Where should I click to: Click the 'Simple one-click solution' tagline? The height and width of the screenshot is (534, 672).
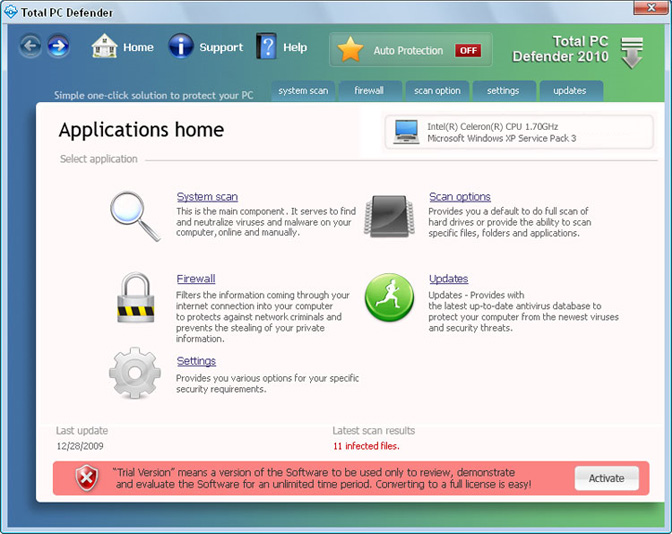[x=153, y=95]
